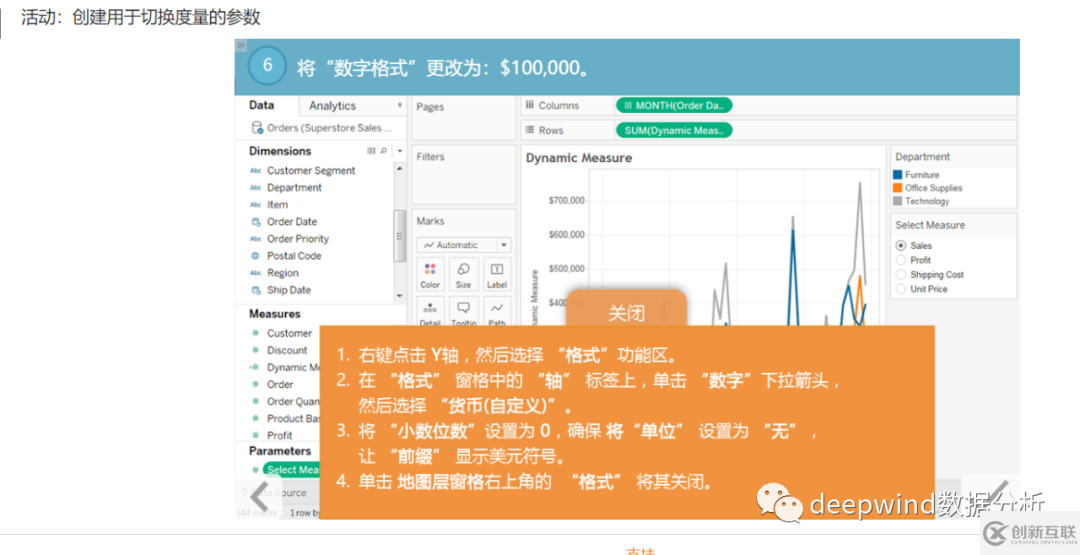
Task: Click the Dimensions list scroll-up arrow
Action: coord(399,169)
